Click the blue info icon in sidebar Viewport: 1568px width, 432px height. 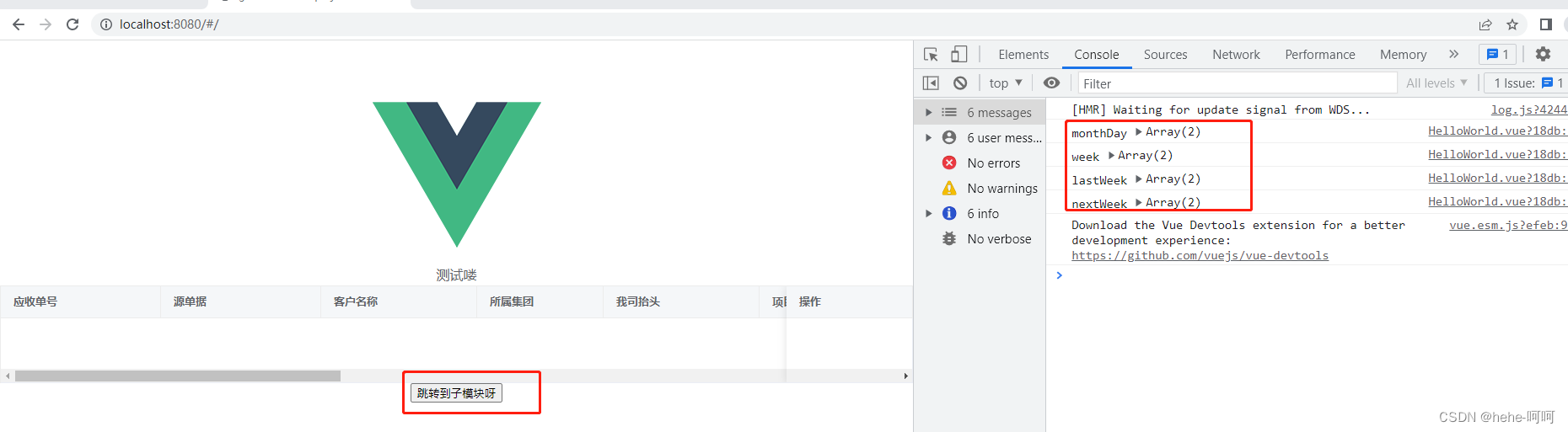pos(949,213)
